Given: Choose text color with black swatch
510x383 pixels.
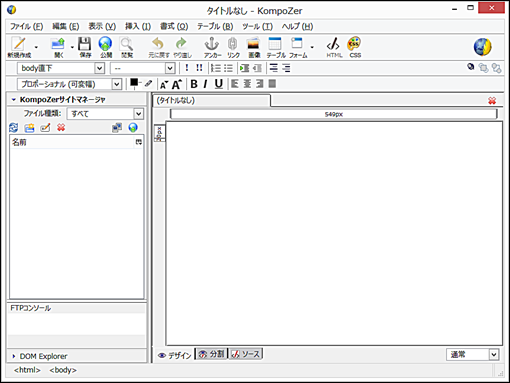Looking at the screenshot, I should tap(134, 83).
